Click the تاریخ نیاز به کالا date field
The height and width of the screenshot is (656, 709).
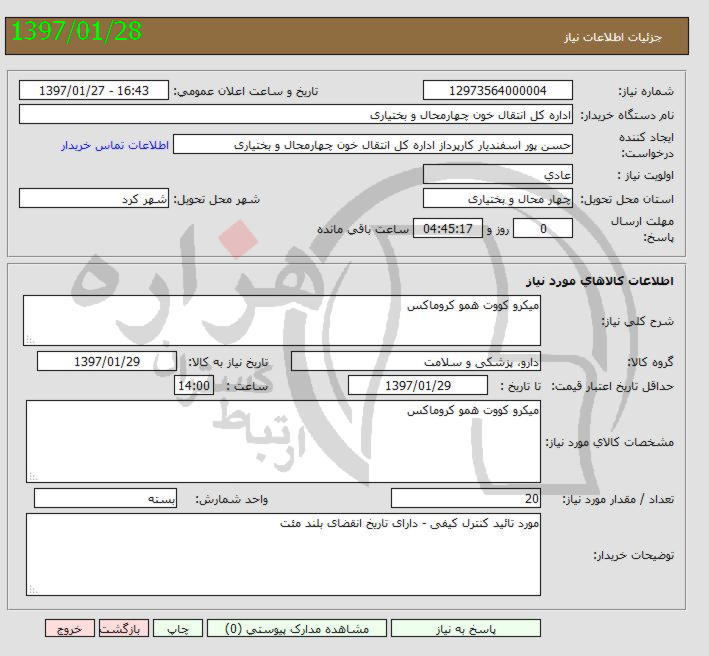107,362
